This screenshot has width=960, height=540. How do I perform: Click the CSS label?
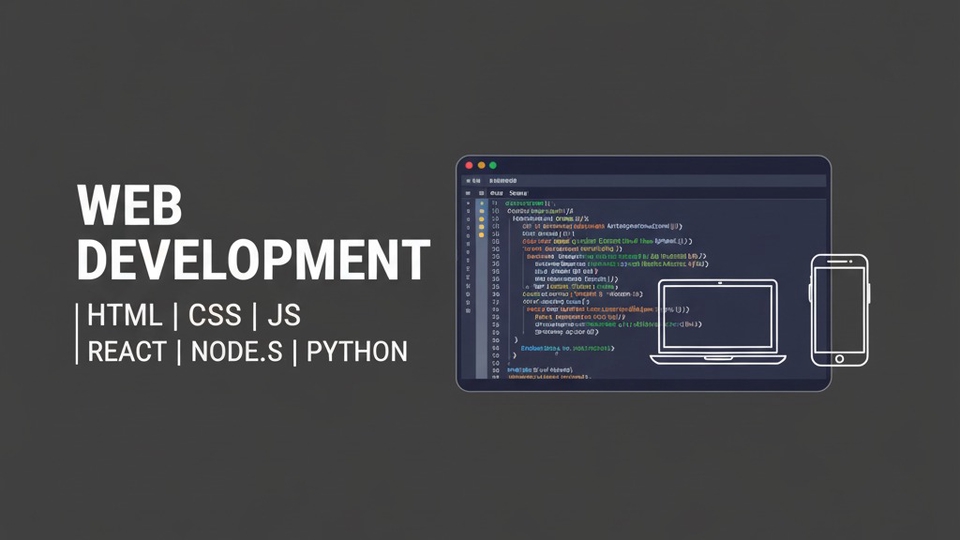[x=215, y=316]
